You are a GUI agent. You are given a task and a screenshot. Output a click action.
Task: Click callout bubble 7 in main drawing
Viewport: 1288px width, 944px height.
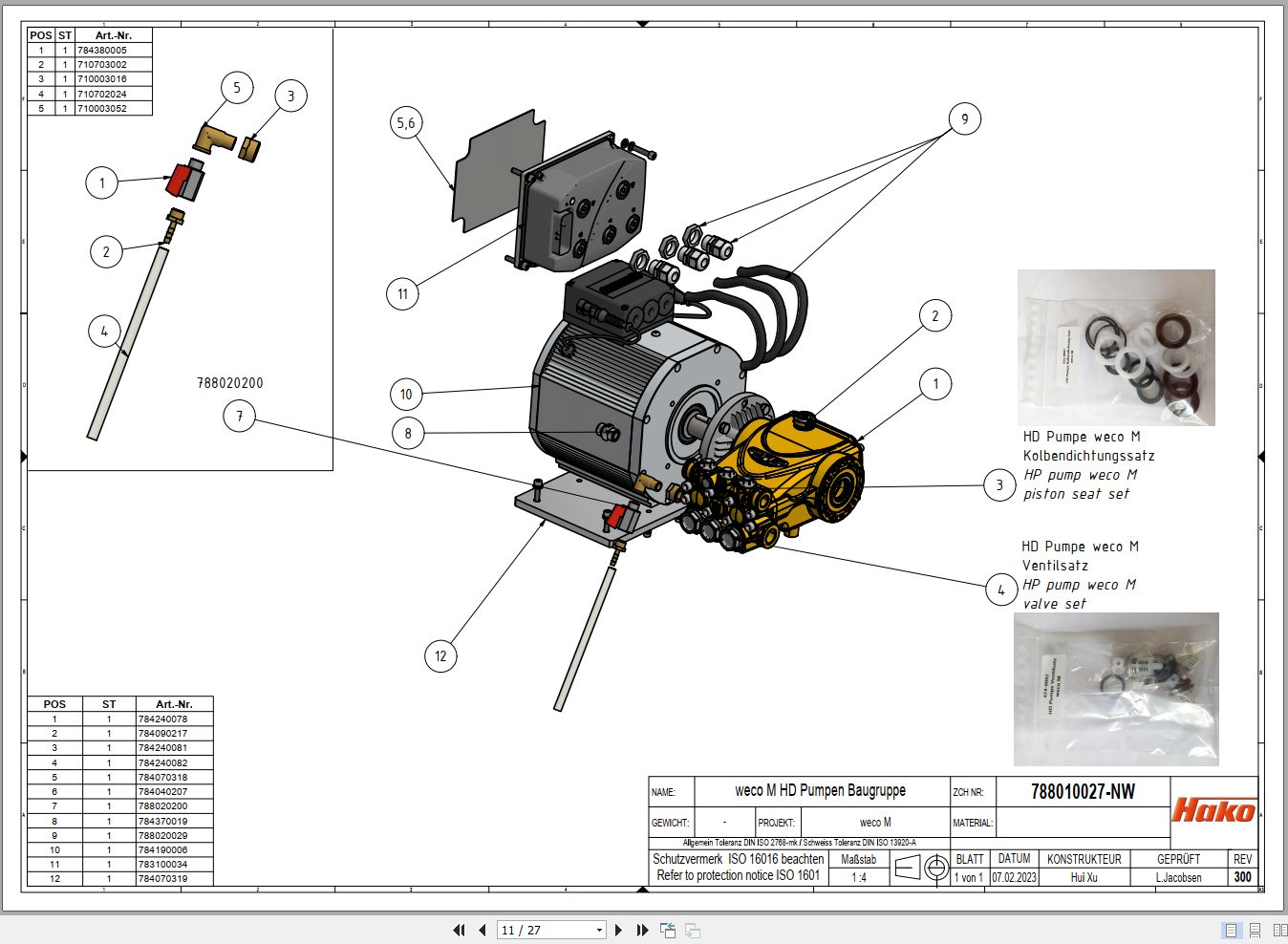coord(239,416)
